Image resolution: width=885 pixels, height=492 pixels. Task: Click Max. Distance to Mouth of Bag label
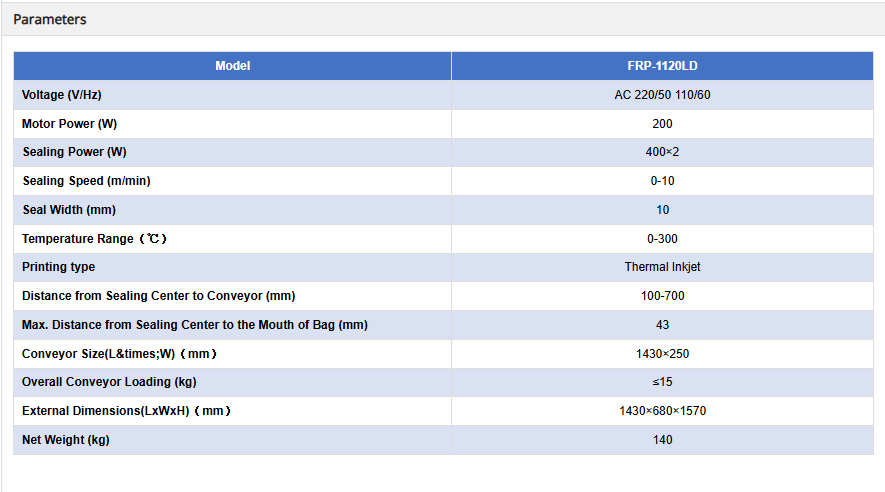pyautogui.click(x=194, y=325)
